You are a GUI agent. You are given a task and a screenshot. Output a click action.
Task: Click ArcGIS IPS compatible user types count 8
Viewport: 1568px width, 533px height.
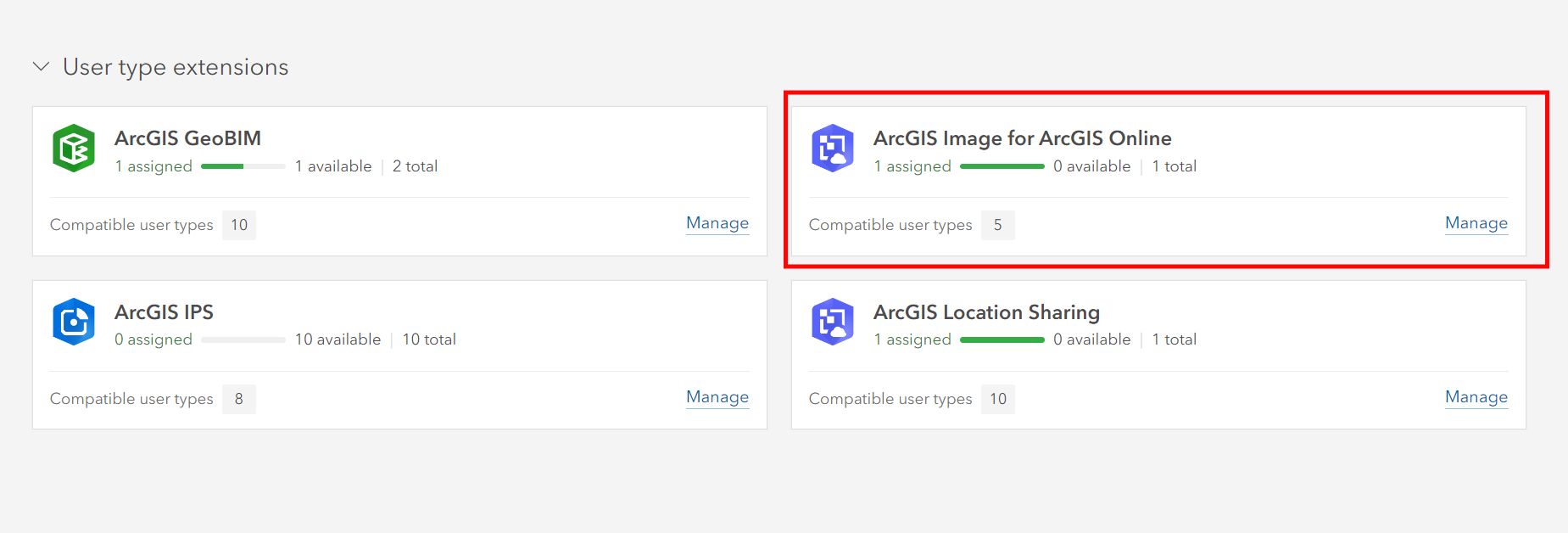239,399
